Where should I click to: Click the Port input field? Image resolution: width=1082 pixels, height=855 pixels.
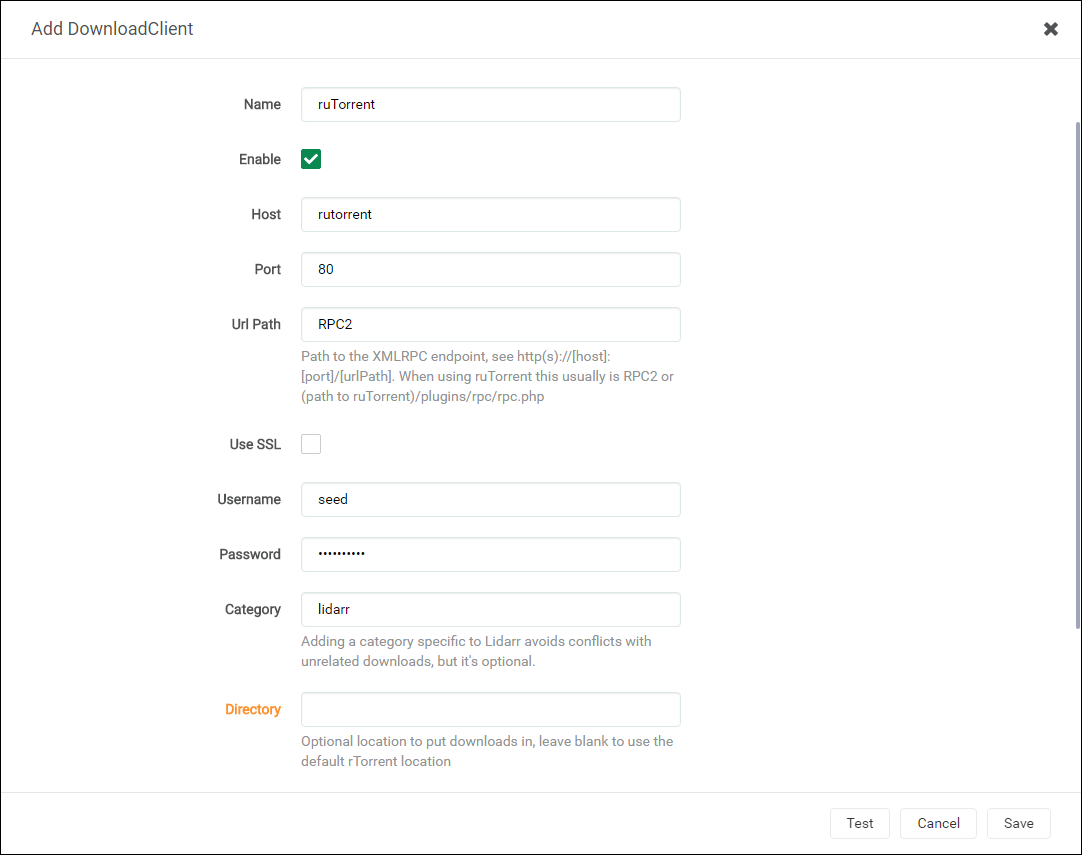(x=490, y=269)
